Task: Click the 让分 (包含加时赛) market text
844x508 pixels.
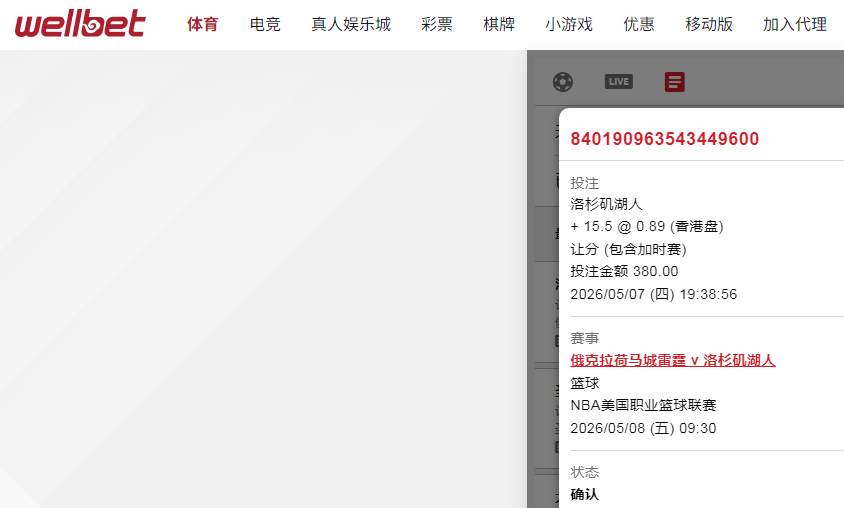Action: tap(628, 249)
